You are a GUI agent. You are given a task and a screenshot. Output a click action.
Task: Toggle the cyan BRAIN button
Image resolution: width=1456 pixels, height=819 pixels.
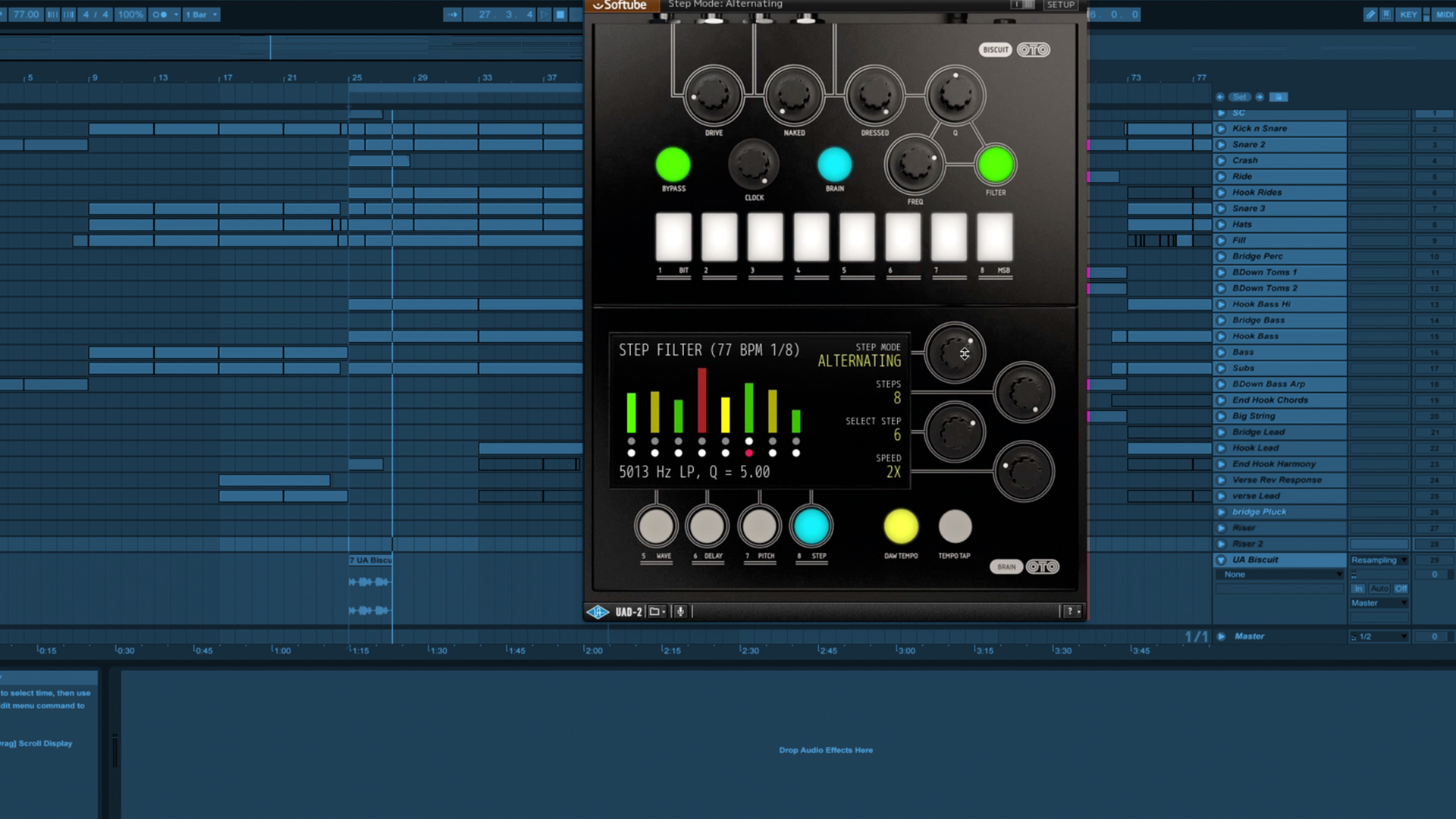tap(834, 165)
